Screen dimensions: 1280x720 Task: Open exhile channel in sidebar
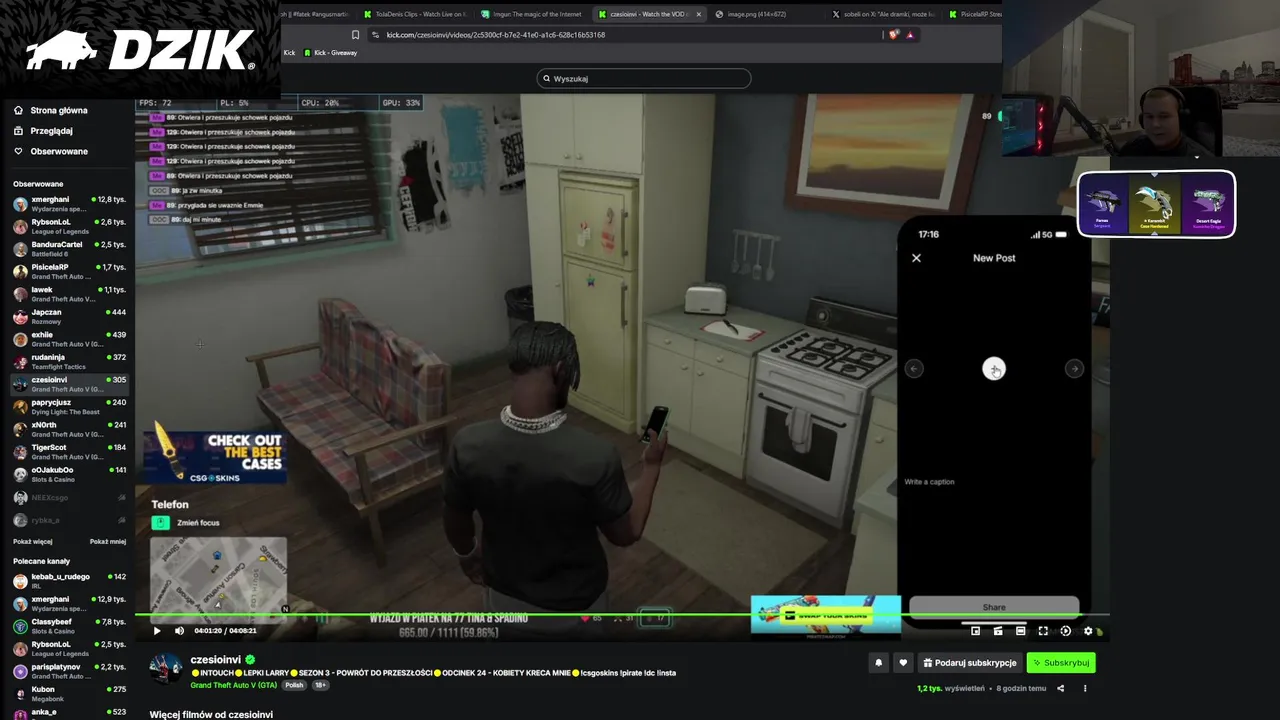tap(70, 339)
